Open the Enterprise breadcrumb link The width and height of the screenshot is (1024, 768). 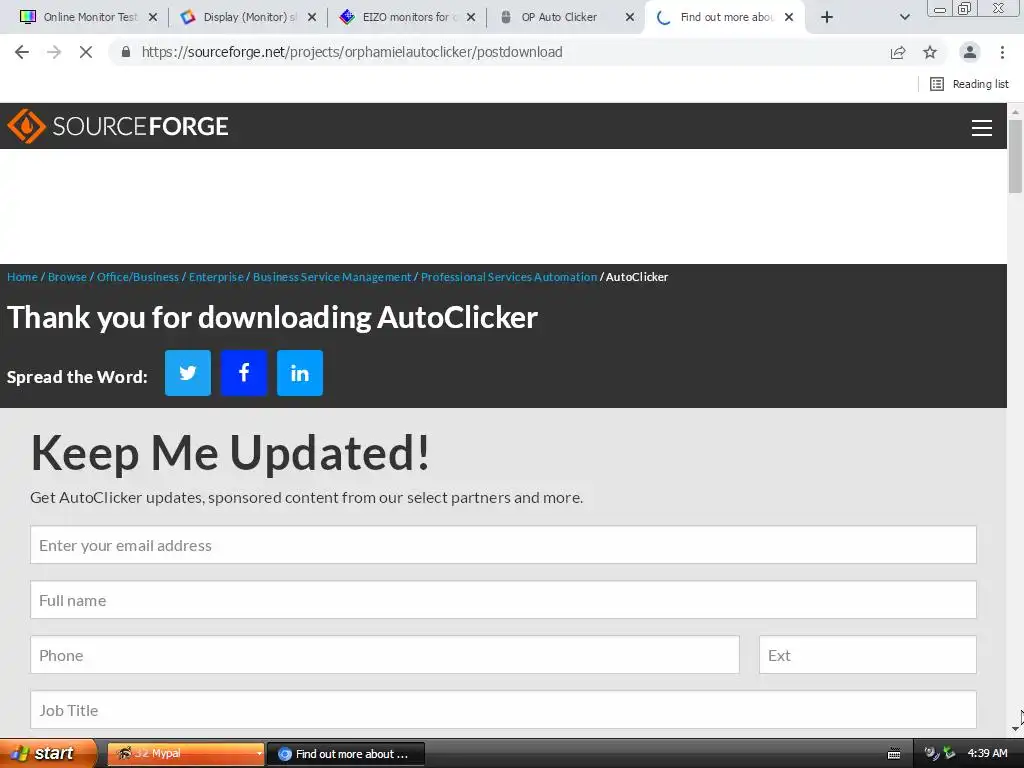click(216, 277)
